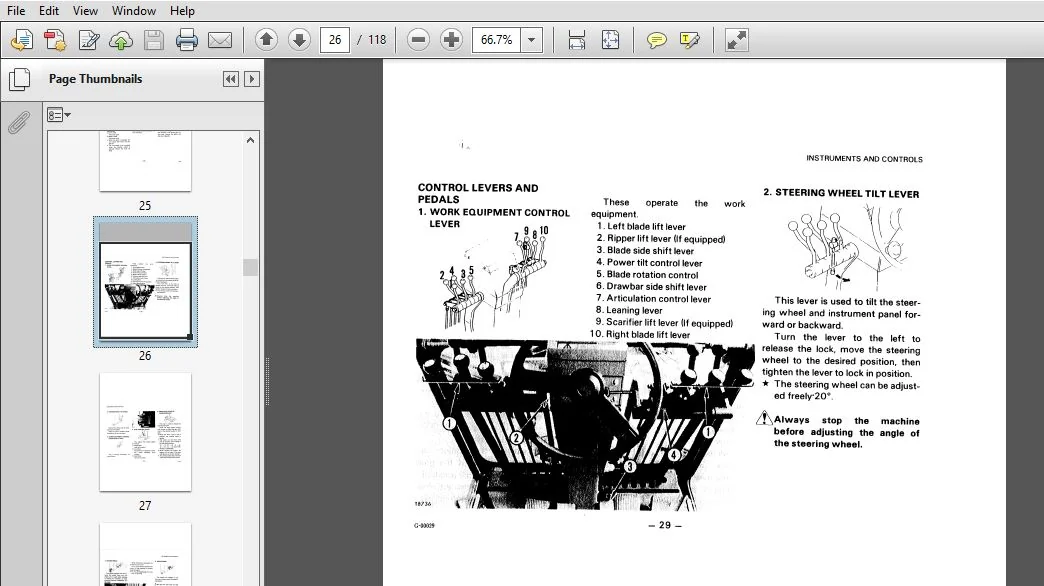Click the scrolling mode page icon

[577, 40]
